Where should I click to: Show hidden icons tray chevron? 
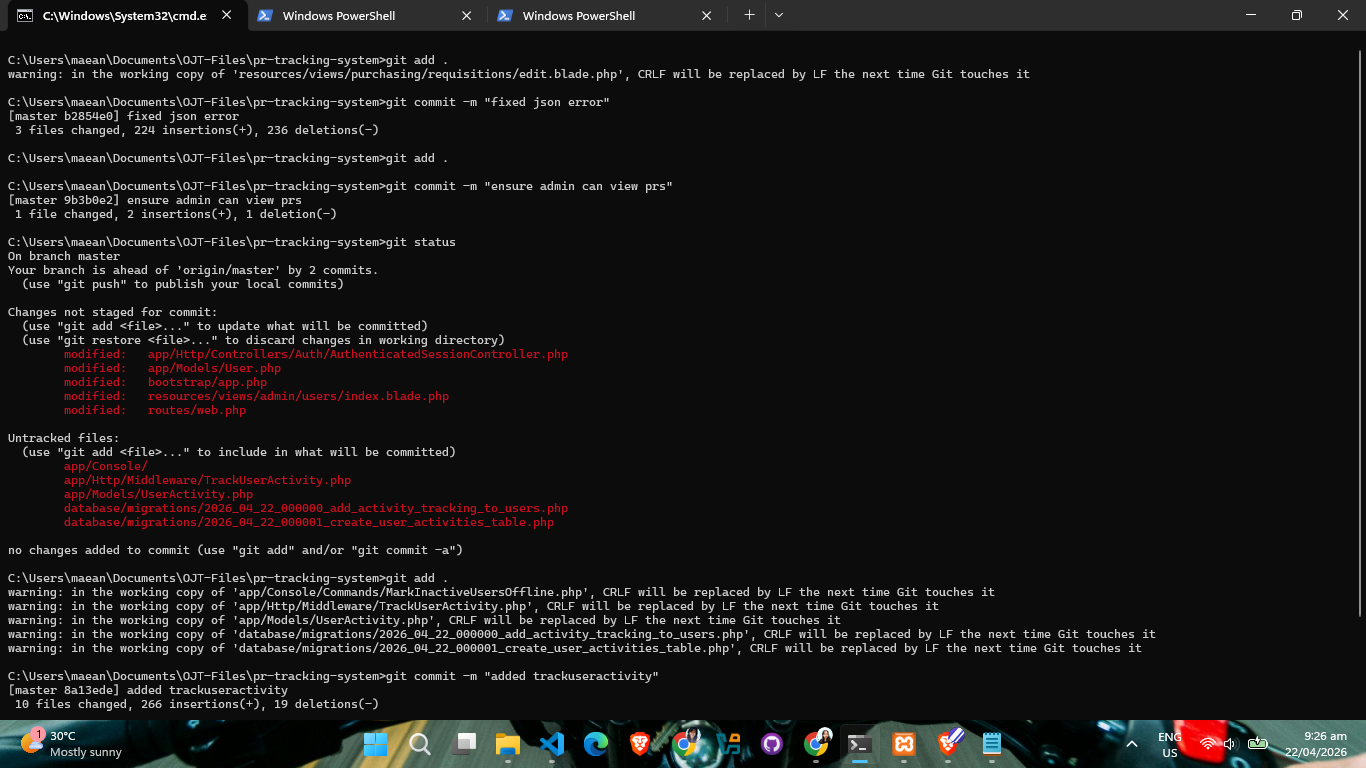(x=1132, y=744)
